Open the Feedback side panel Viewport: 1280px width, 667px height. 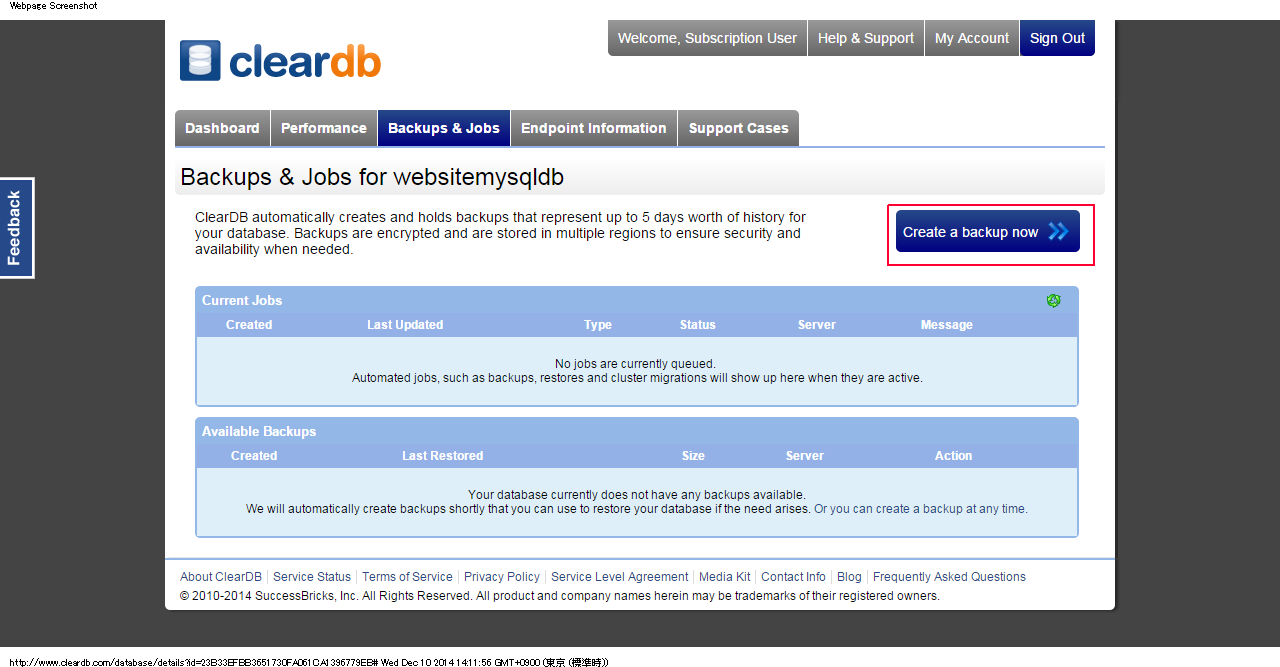(16, 227)
